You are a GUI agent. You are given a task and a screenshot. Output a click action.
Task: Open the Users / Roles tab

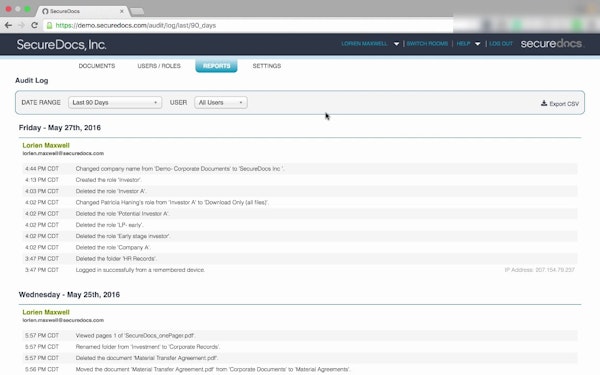click(x=159, y=66)
